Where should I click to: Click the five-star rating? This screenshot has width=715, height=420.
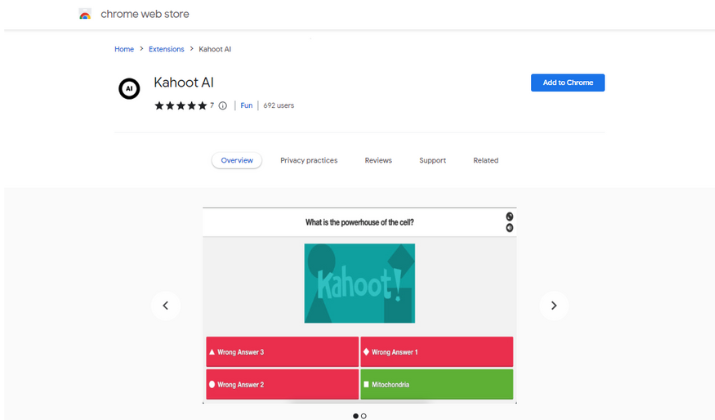pos(181,106)
